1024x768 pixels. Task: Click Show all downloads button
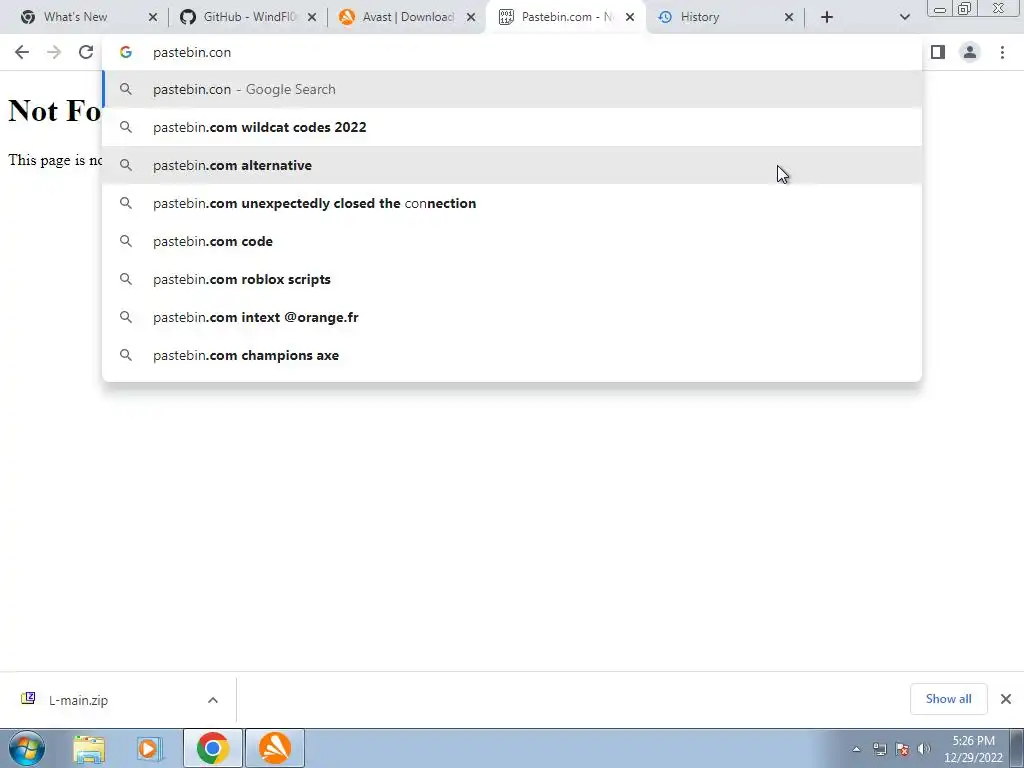pyautogui.click(x=948, y=699)
